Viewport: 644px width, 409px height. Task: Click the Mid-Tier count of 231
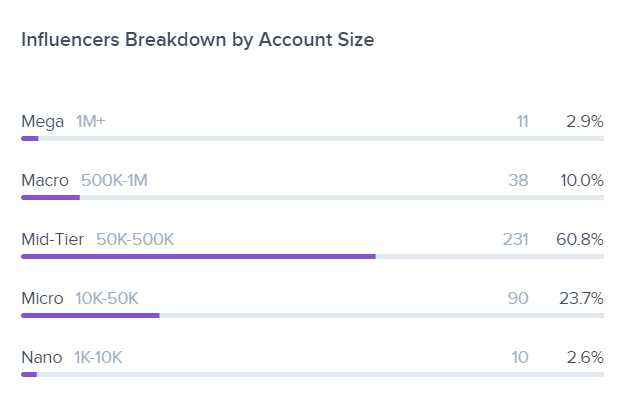coord(515,240)
